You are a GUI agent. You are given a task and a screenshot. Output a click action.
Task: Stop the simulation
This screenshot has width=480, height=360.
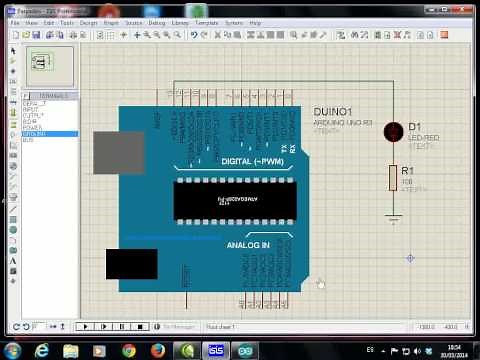click(x=140, y=327)
